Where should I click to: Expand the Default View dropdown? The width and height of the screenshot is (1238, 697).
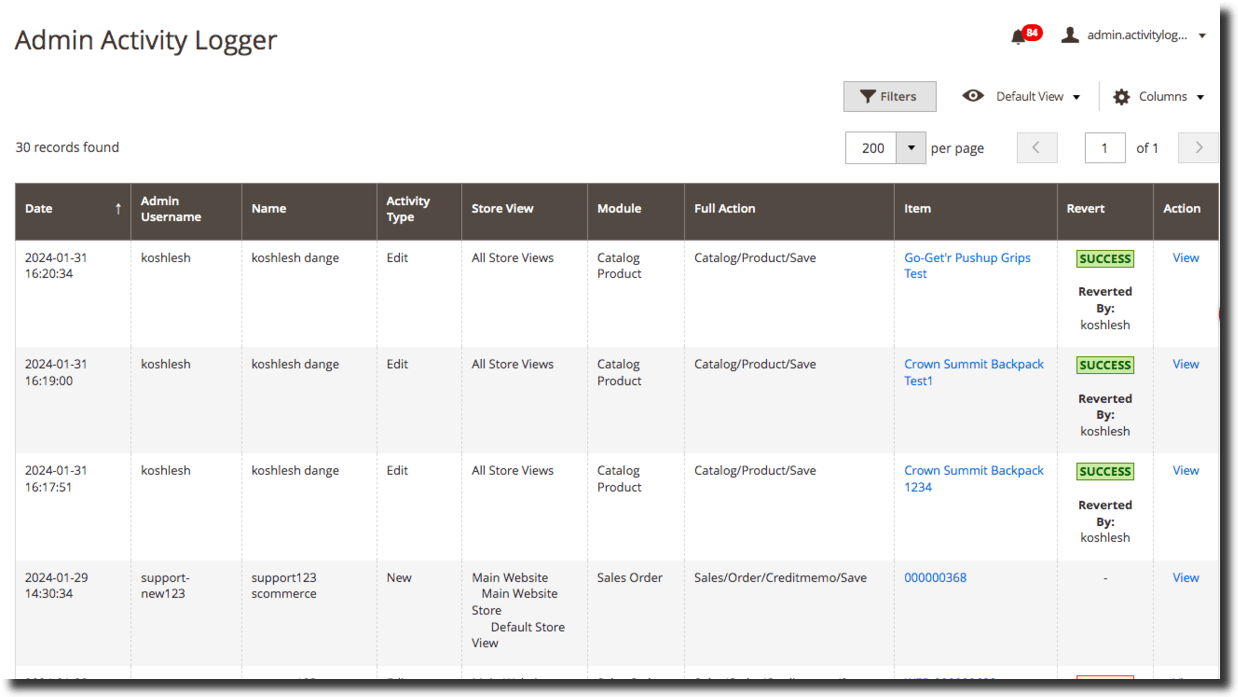[x=1038, y=97]
